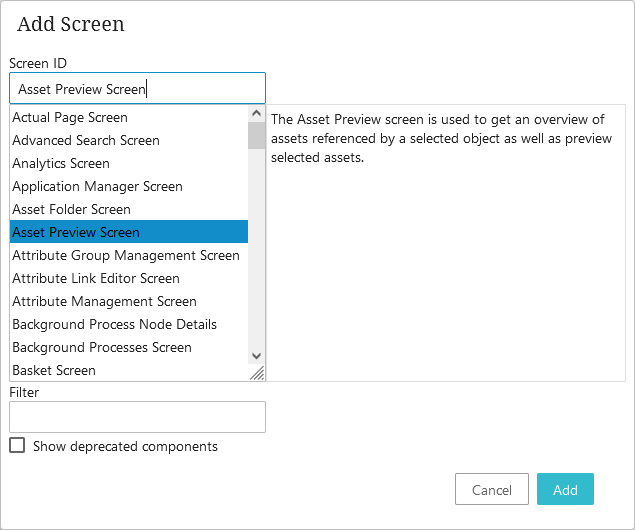Screen dimensions: 635x530
Task: Enable Show deprecated components checkbox
Action: click(x=17, y=446)
